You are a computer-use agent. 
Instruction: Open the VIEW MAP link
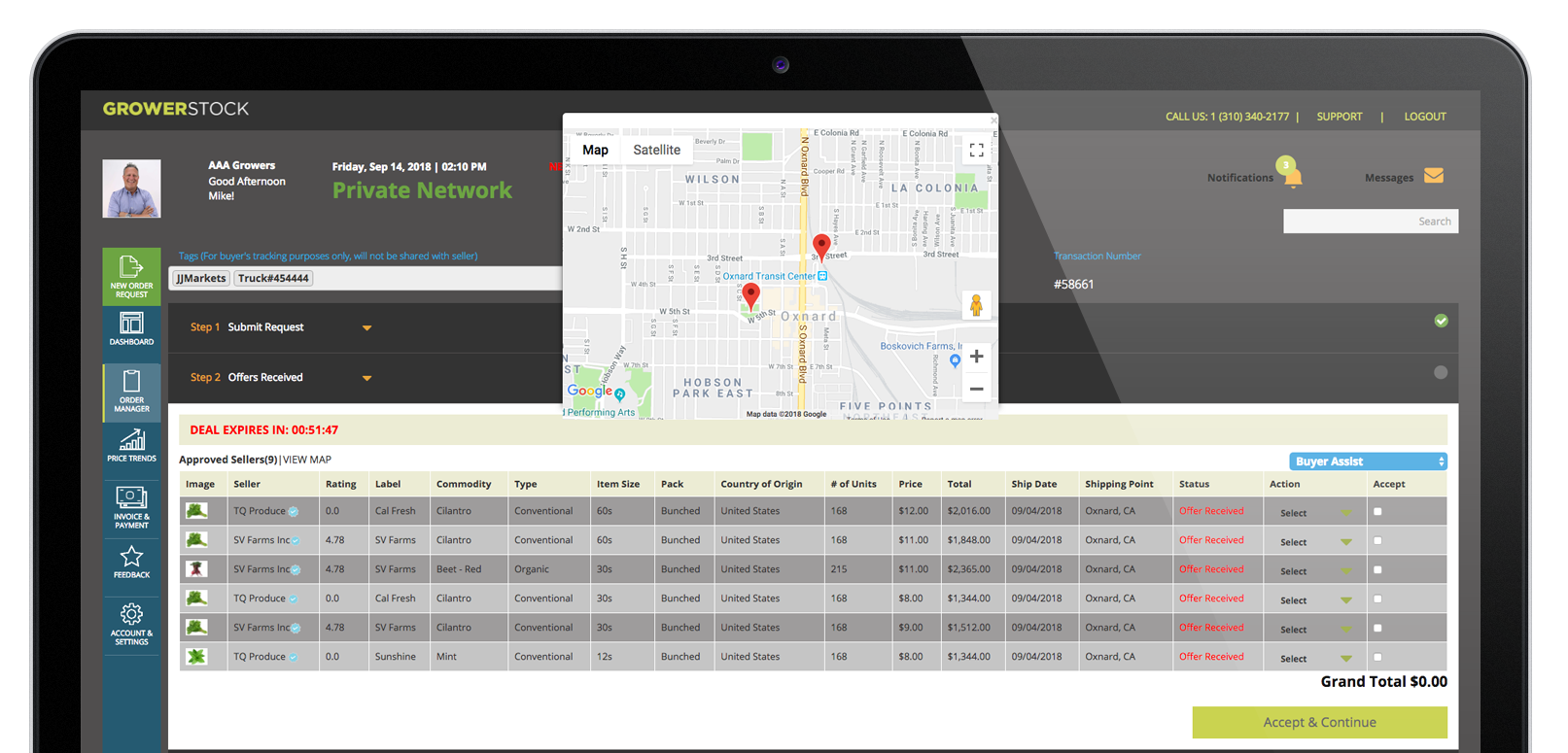[307, 460]
